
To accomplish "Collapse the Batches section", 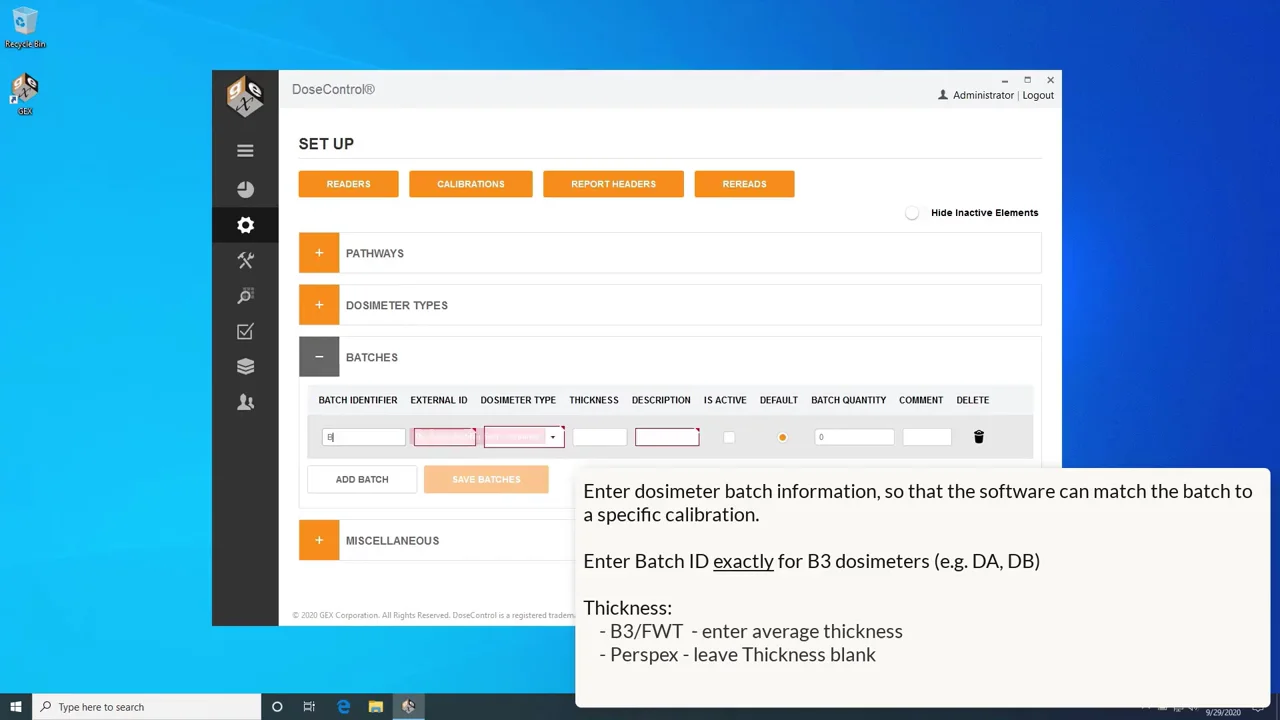I will tap(319, 357).
